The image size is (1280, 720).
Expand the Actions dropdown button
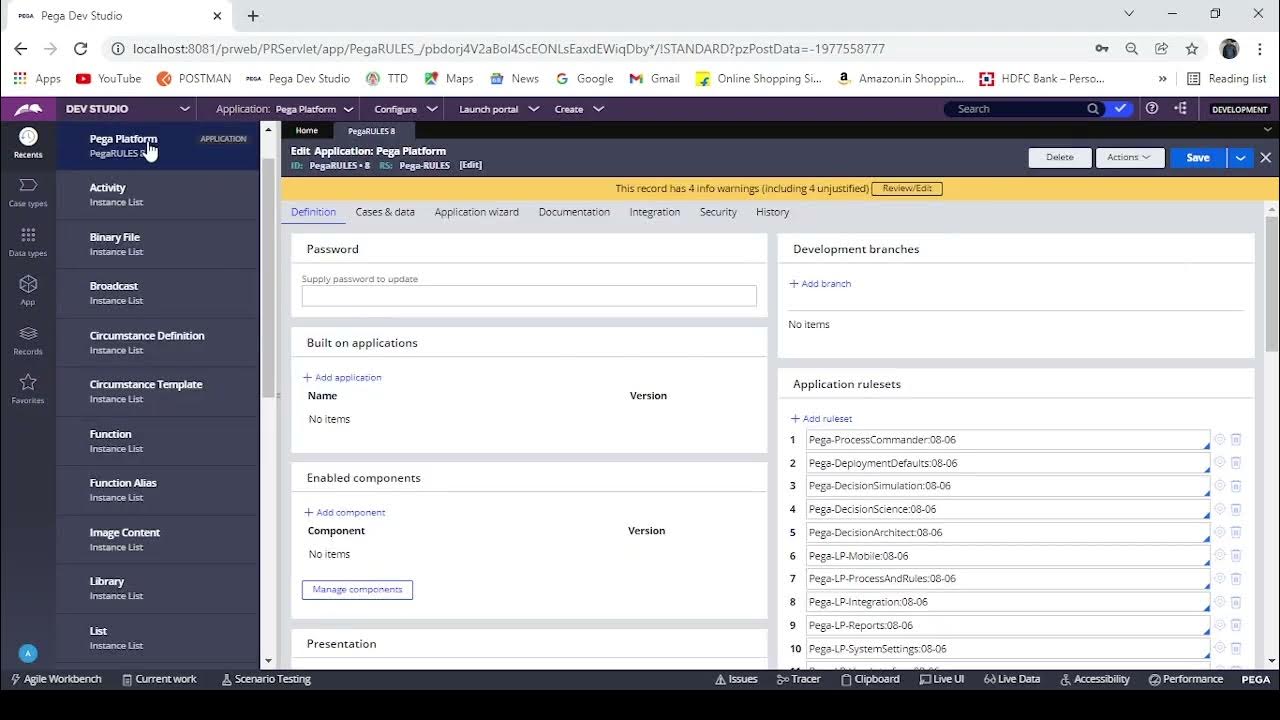click(1129, 157)
